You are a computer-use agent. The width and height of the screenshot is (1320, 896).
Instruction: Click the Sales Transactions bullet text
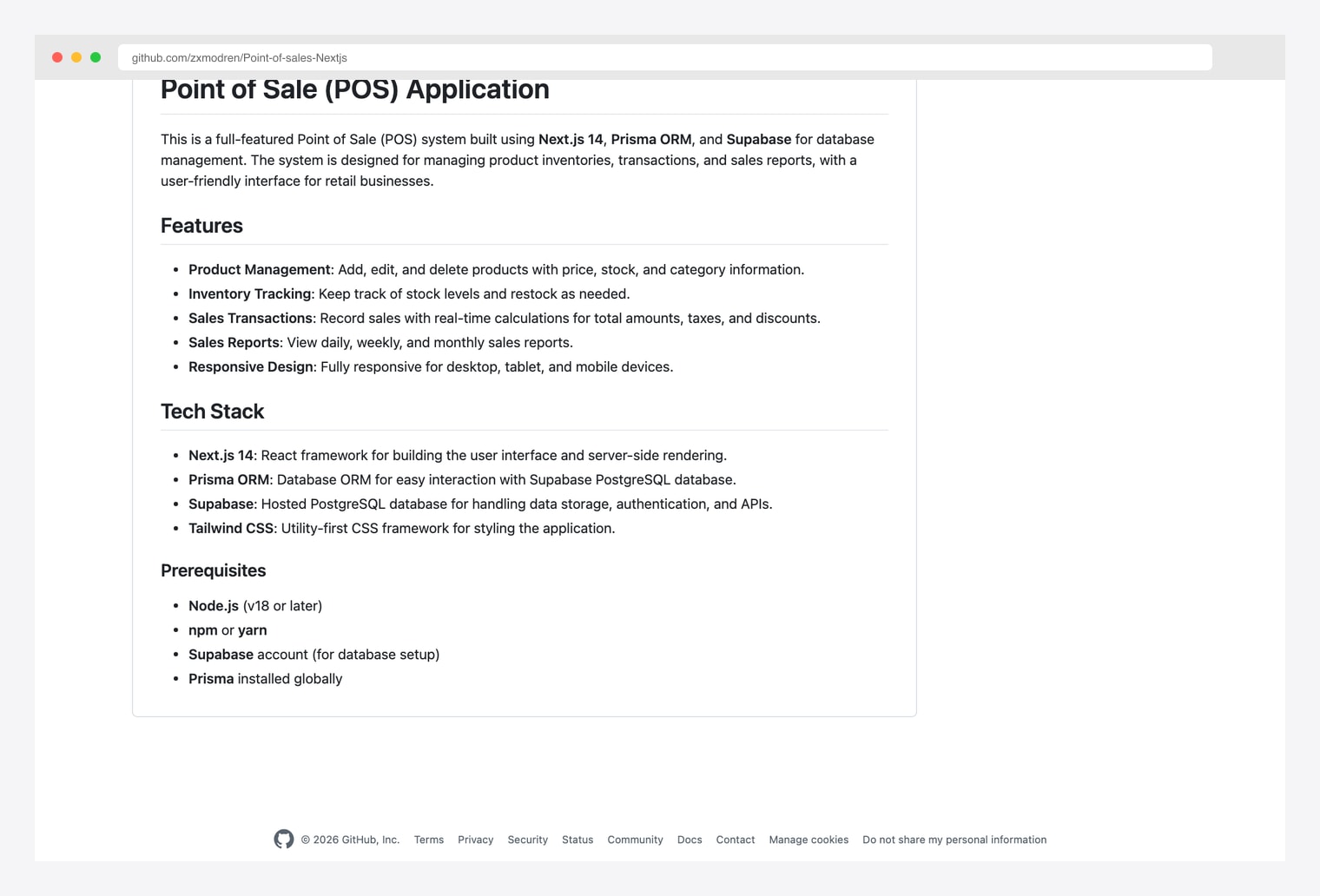click(x=505, y=319)
